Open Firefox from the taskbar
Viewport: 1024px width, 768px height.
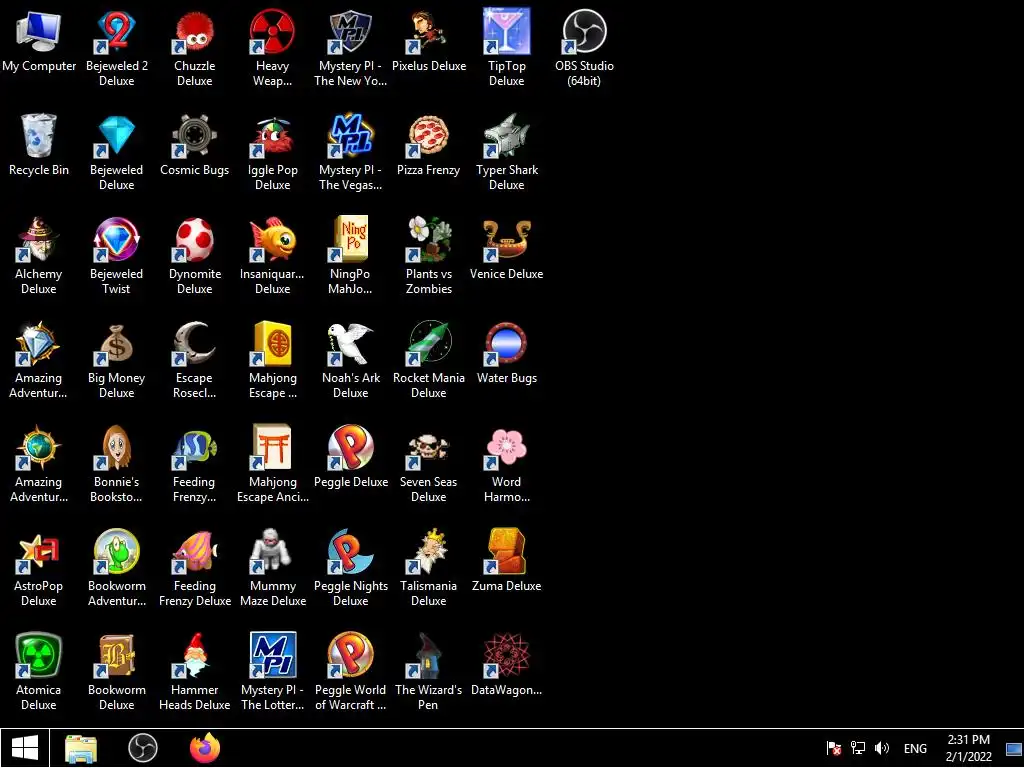pos(205,748)
